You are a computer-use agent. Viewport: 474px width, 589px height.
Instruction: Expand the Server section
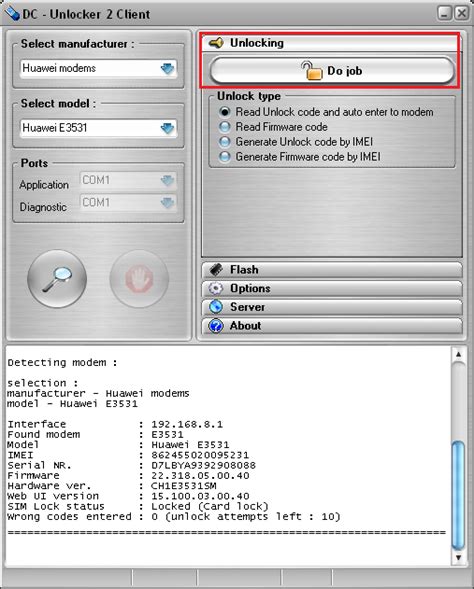[x=332, y=307]
